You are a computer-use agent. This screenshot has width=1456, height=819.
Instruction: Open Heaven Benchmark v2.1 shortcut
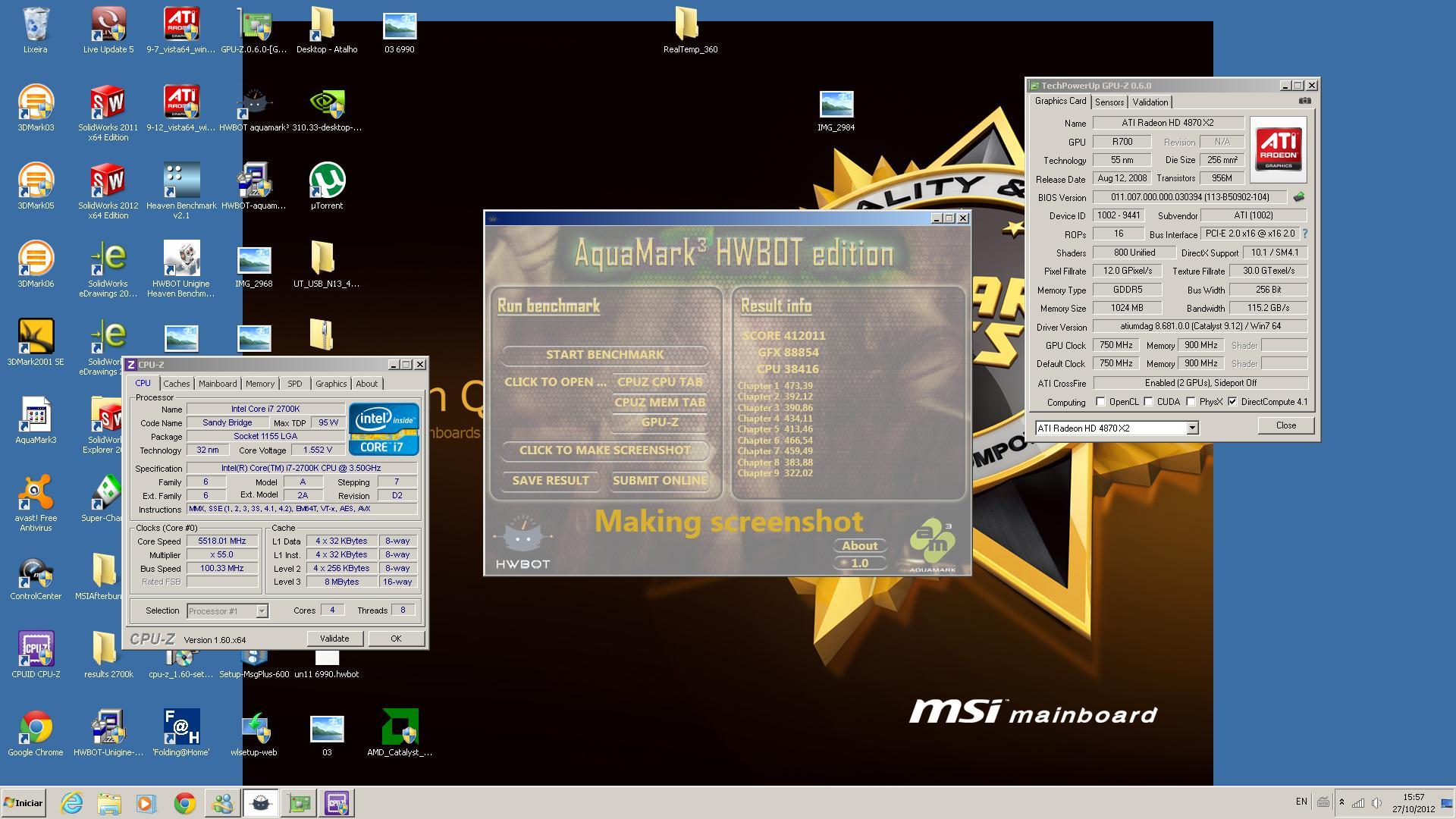coord(181,191)
